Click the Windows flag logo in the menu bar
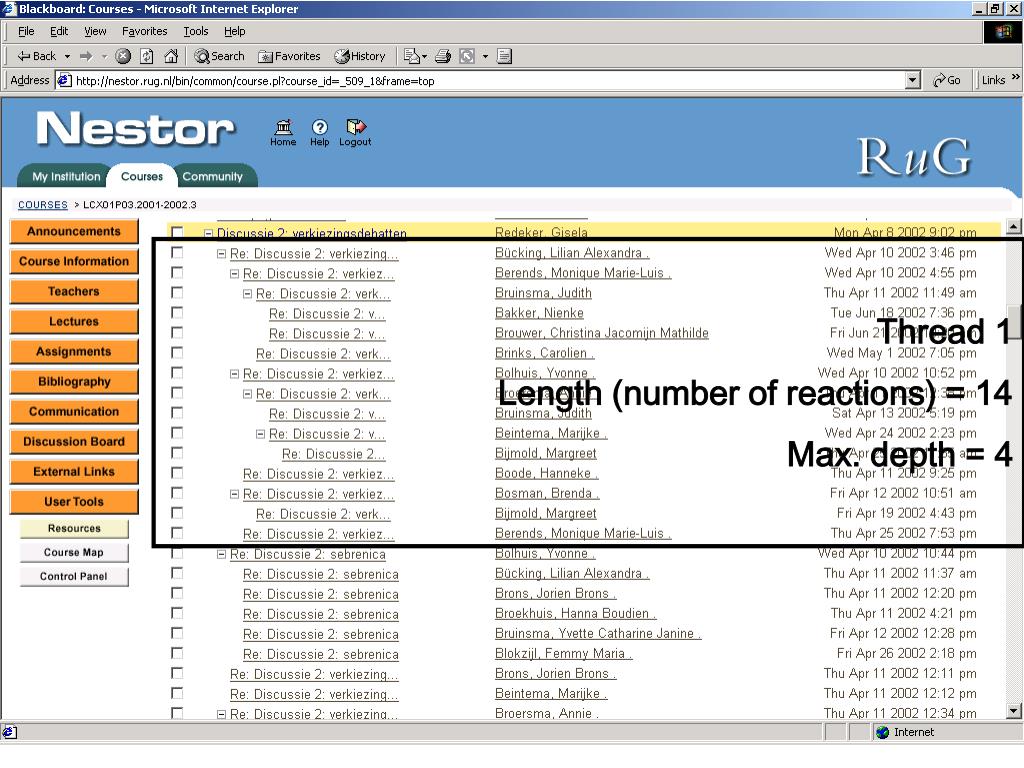Viewport: 1024px width, 768px height. [x=1003, y=31]
